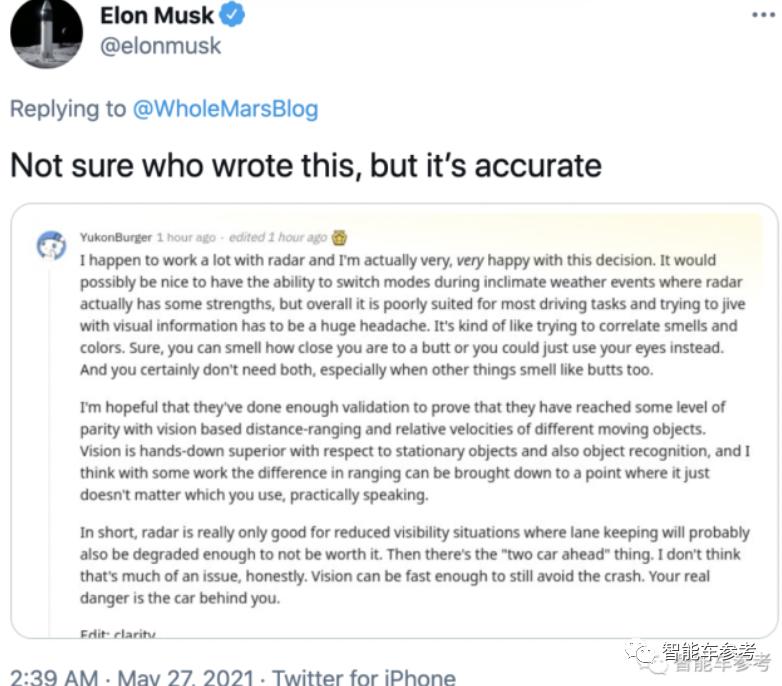Open the YukonBurger username
Image resolution: width=782 pixels, height=686 pixels.
point(115,238)
